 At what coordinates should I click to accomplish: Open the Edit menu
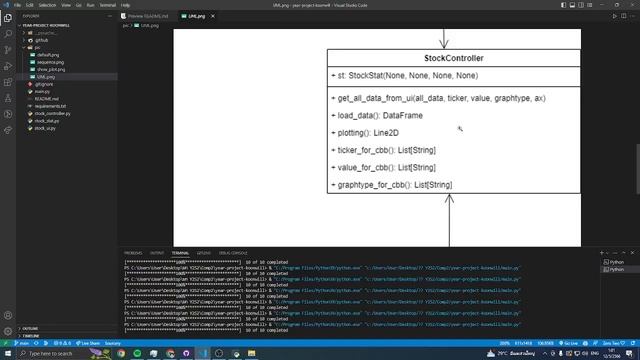[29, 5]
